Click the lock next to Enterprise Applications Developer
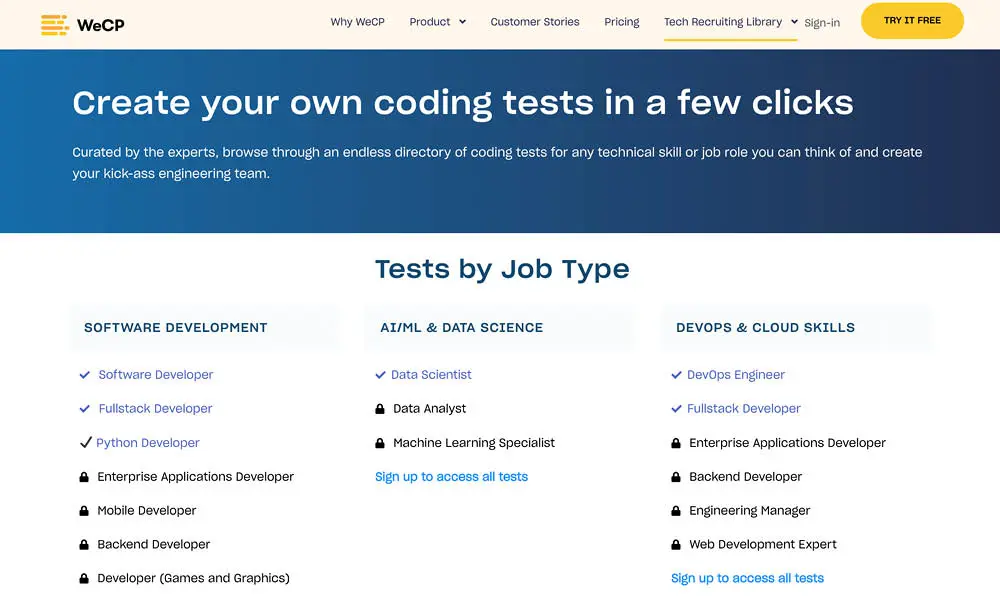Image resolution: width=1000 pixels, height=600 pixels. 84,477
